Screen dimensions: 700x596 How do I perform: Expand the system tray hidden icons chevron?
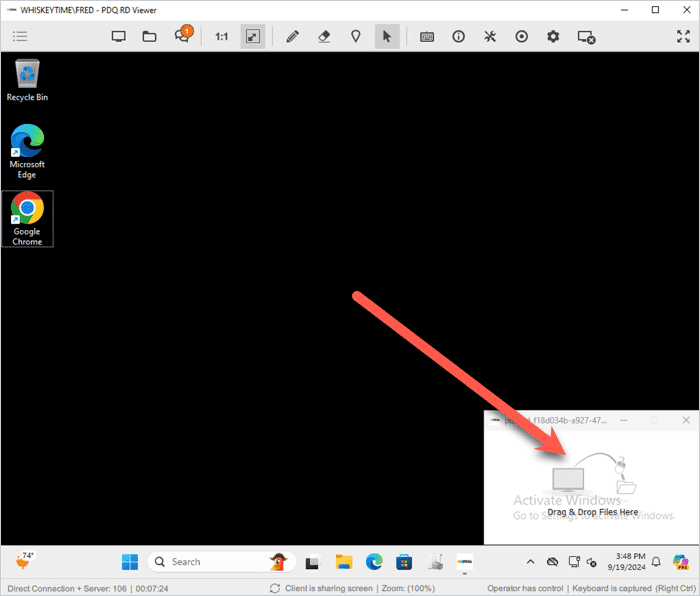(x=530, y=562)
